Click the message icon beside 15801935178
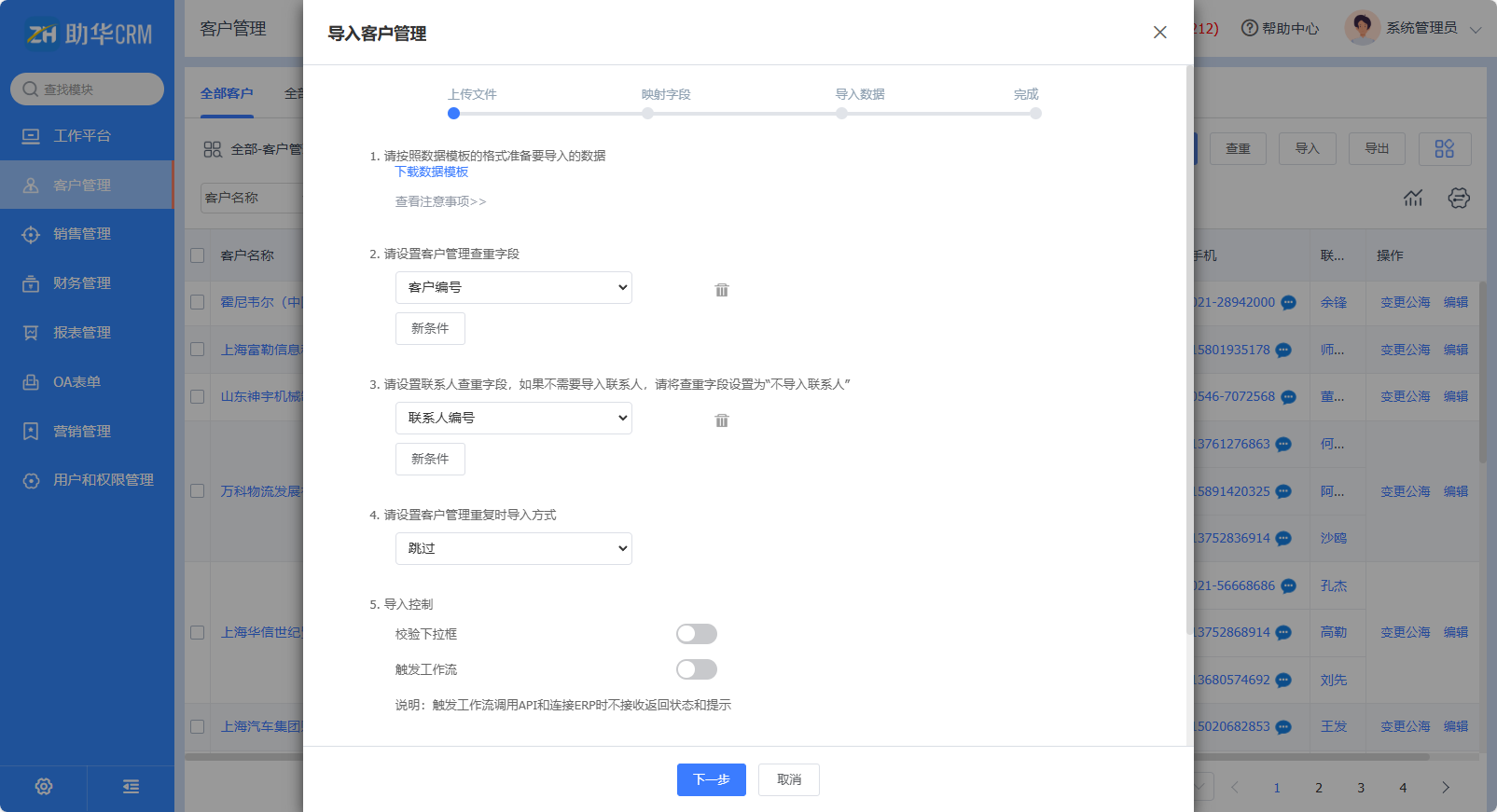Image resolution: width=1497 pixels, height=812 pixels. tap(1283, 351)
